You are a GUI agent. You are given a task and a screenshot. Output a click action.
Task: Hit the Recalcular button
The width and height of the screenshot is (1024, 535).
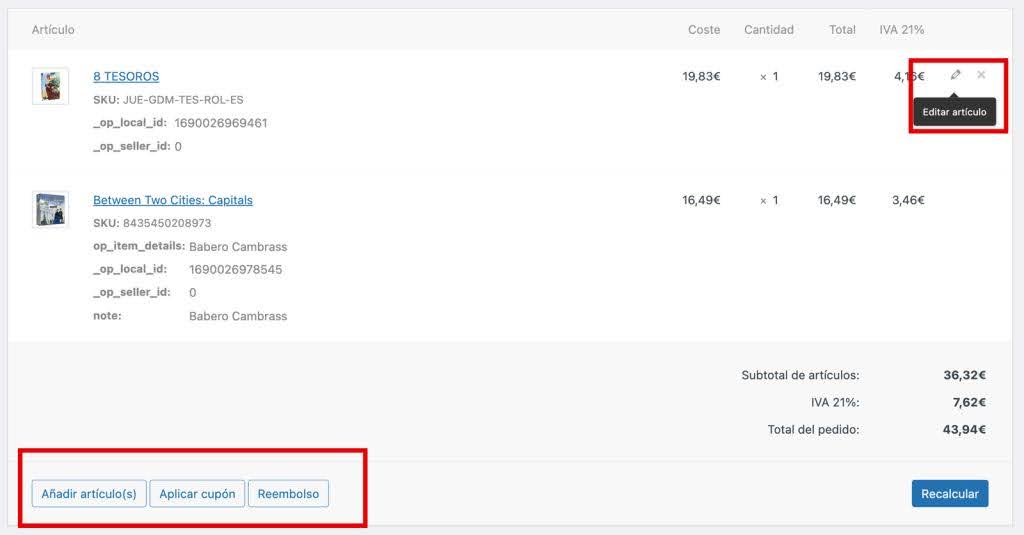pyautogui.click(x=949, y=494)
